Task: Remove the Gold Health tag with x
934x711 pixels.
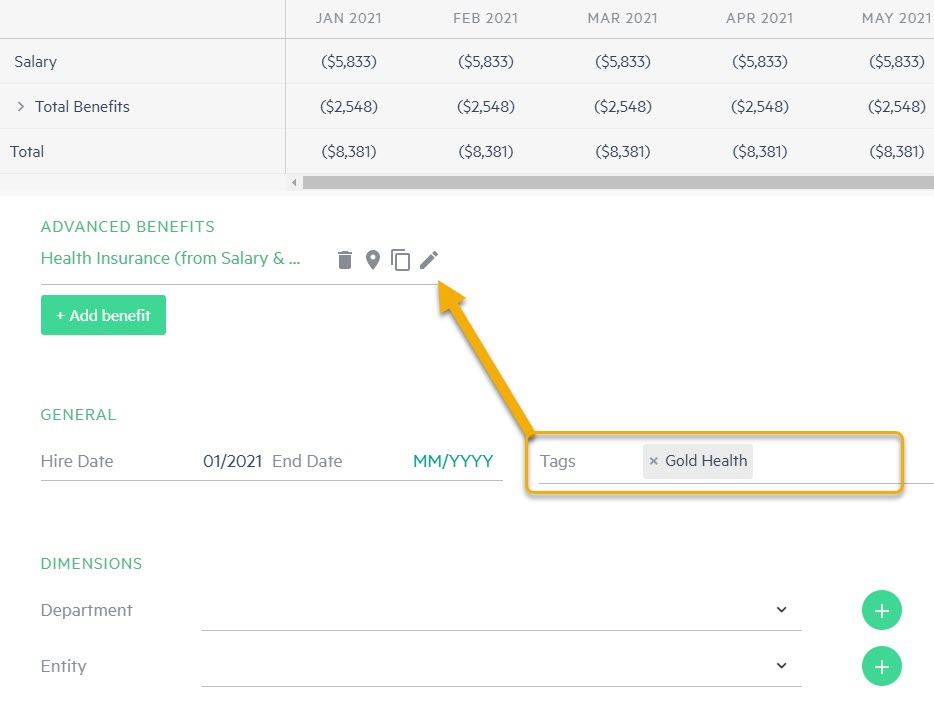Action: pos(654,461)
